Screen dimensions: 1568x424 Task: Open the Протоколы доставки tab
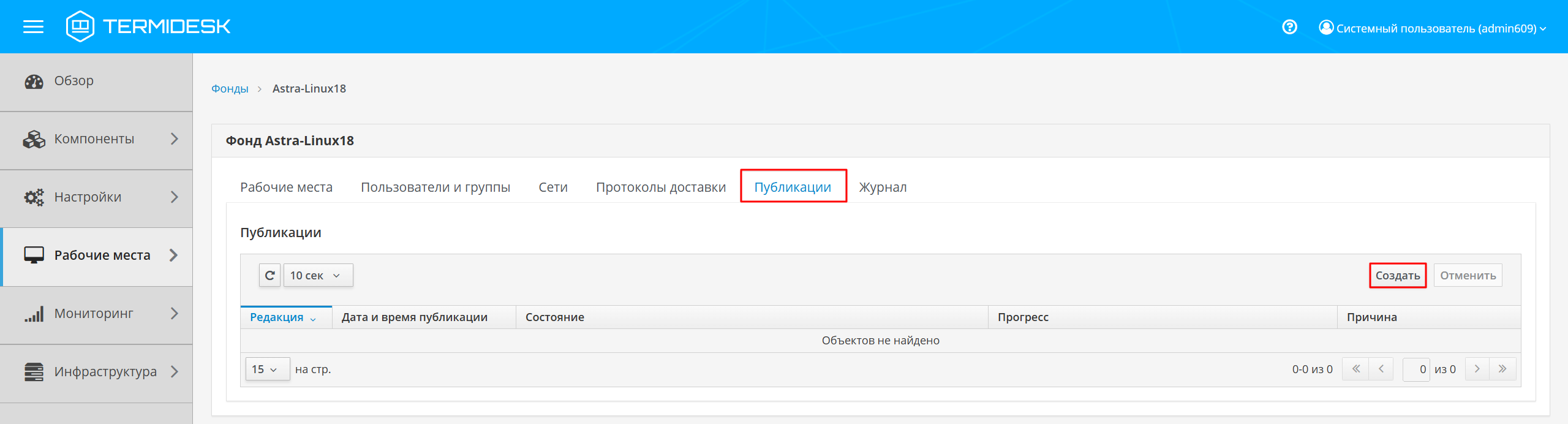(661, 187)
